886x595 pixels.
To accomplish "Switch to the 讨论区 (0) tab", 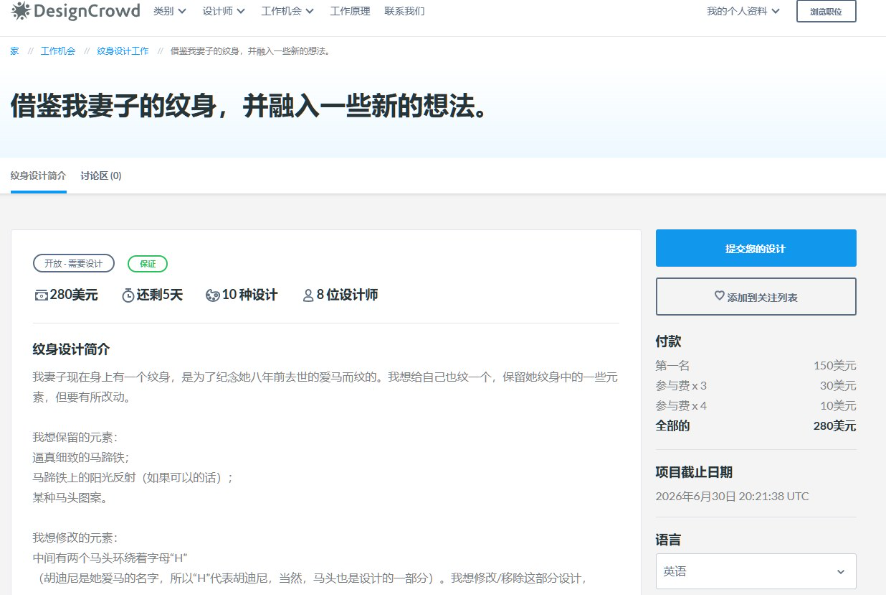I will 101,176.
